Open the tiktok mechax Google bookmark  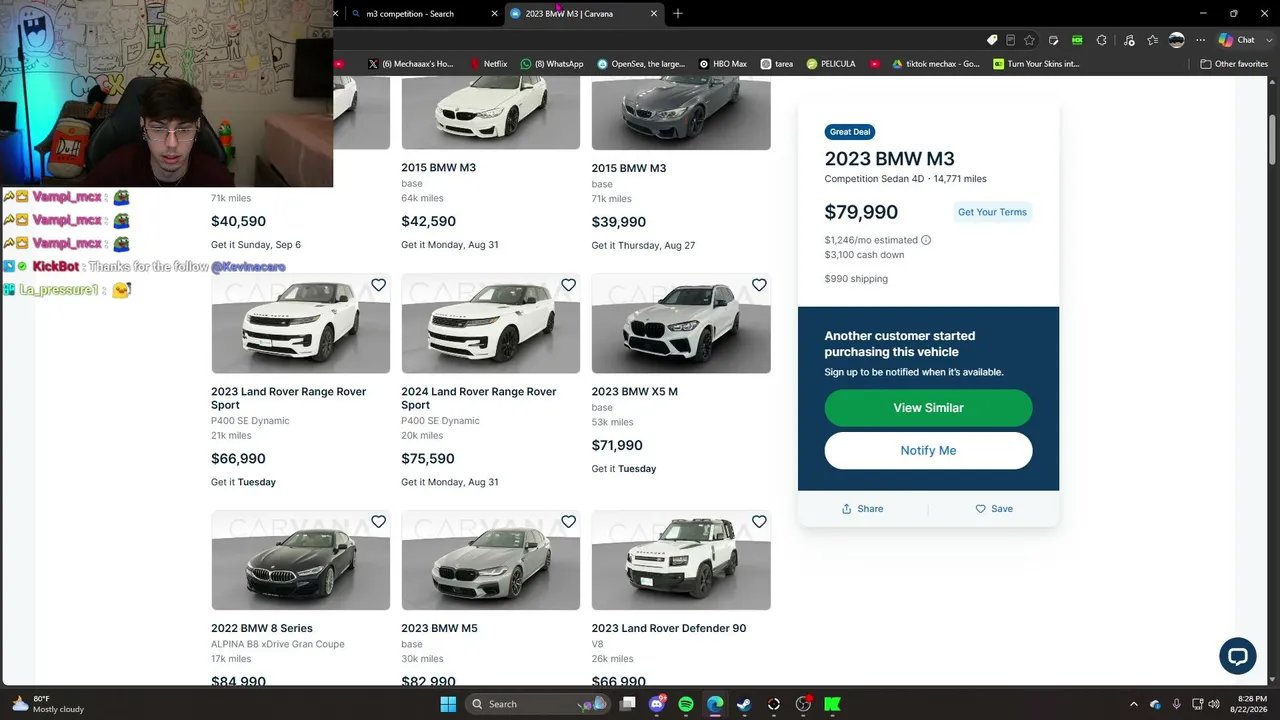click(x=936, y=64)
